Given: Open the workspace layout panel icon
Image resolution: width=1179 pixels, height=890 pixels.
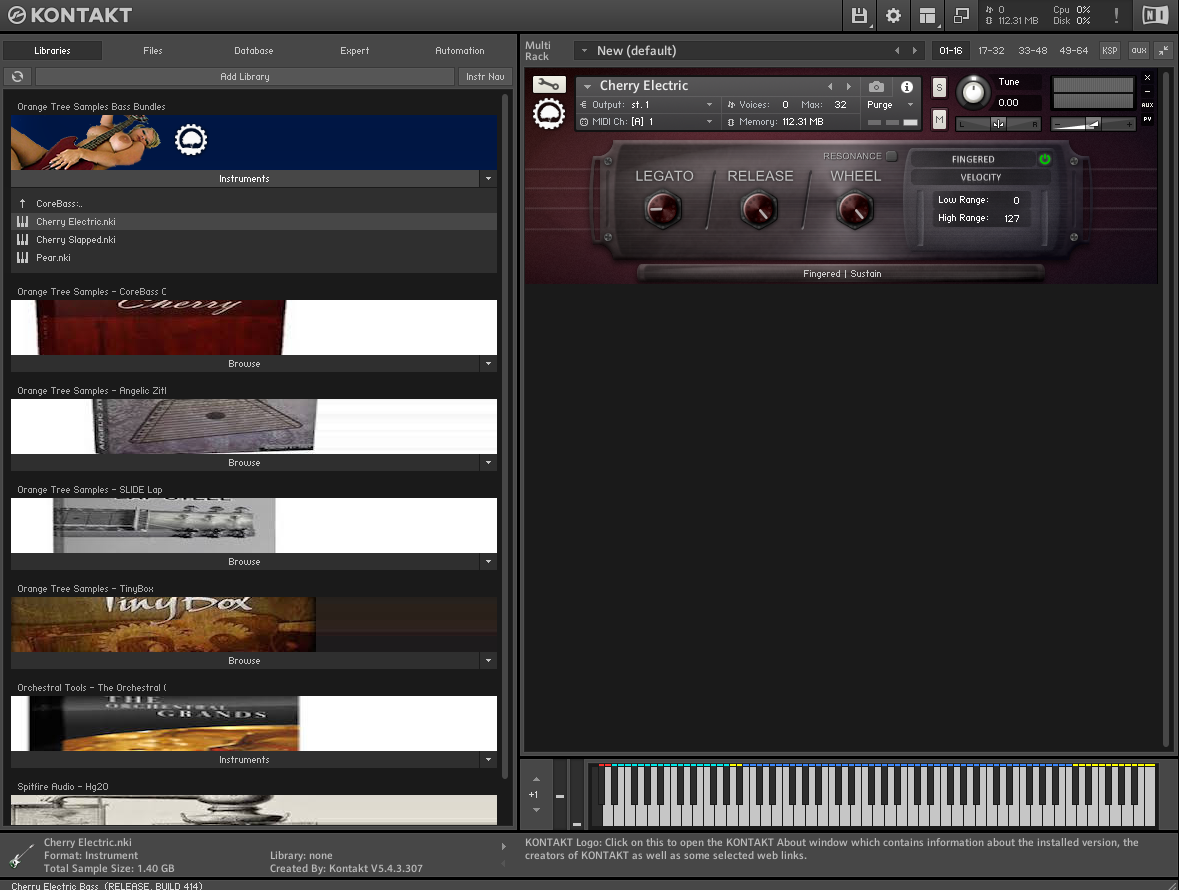Looking at the screenshot, I should (x=927, y=15).
